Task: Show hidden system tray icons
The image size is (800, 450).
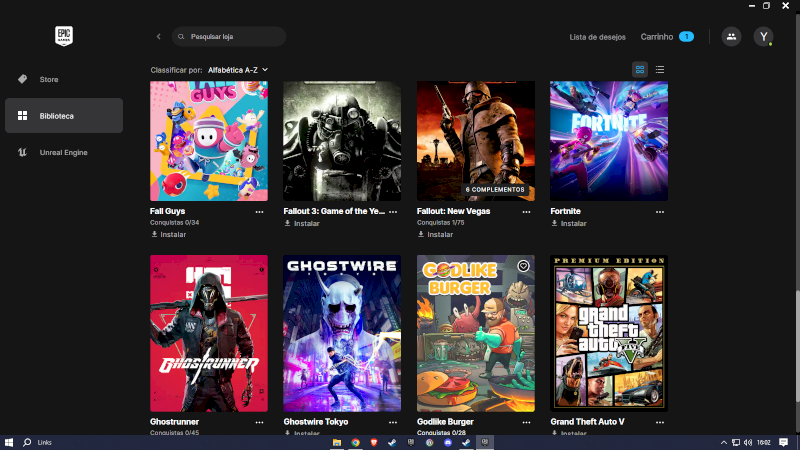Action: pyautogui.click(x=723, y=442)
